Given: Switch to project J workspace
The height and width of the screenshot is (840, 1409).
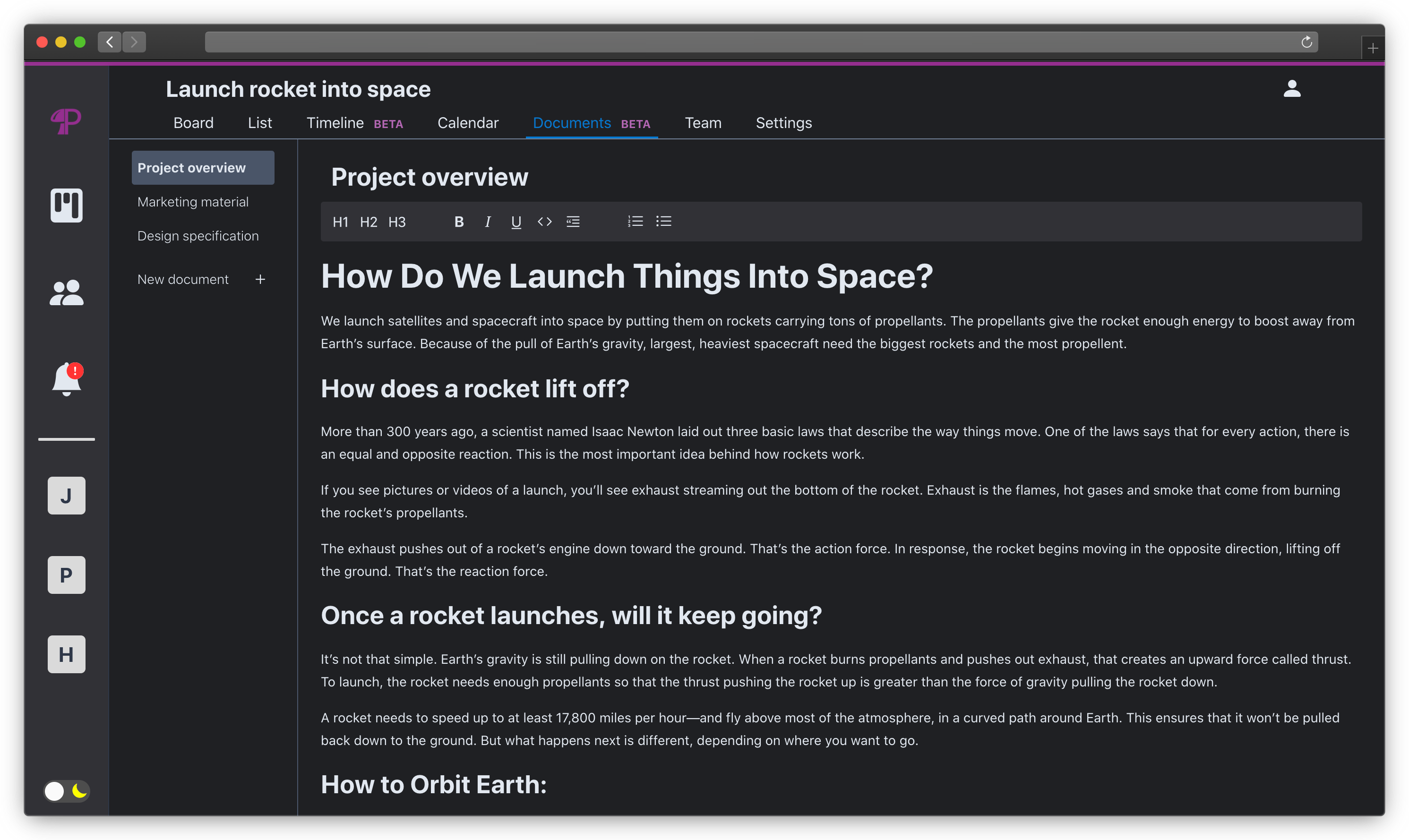Looking at the screenshot, I should 67,496.
